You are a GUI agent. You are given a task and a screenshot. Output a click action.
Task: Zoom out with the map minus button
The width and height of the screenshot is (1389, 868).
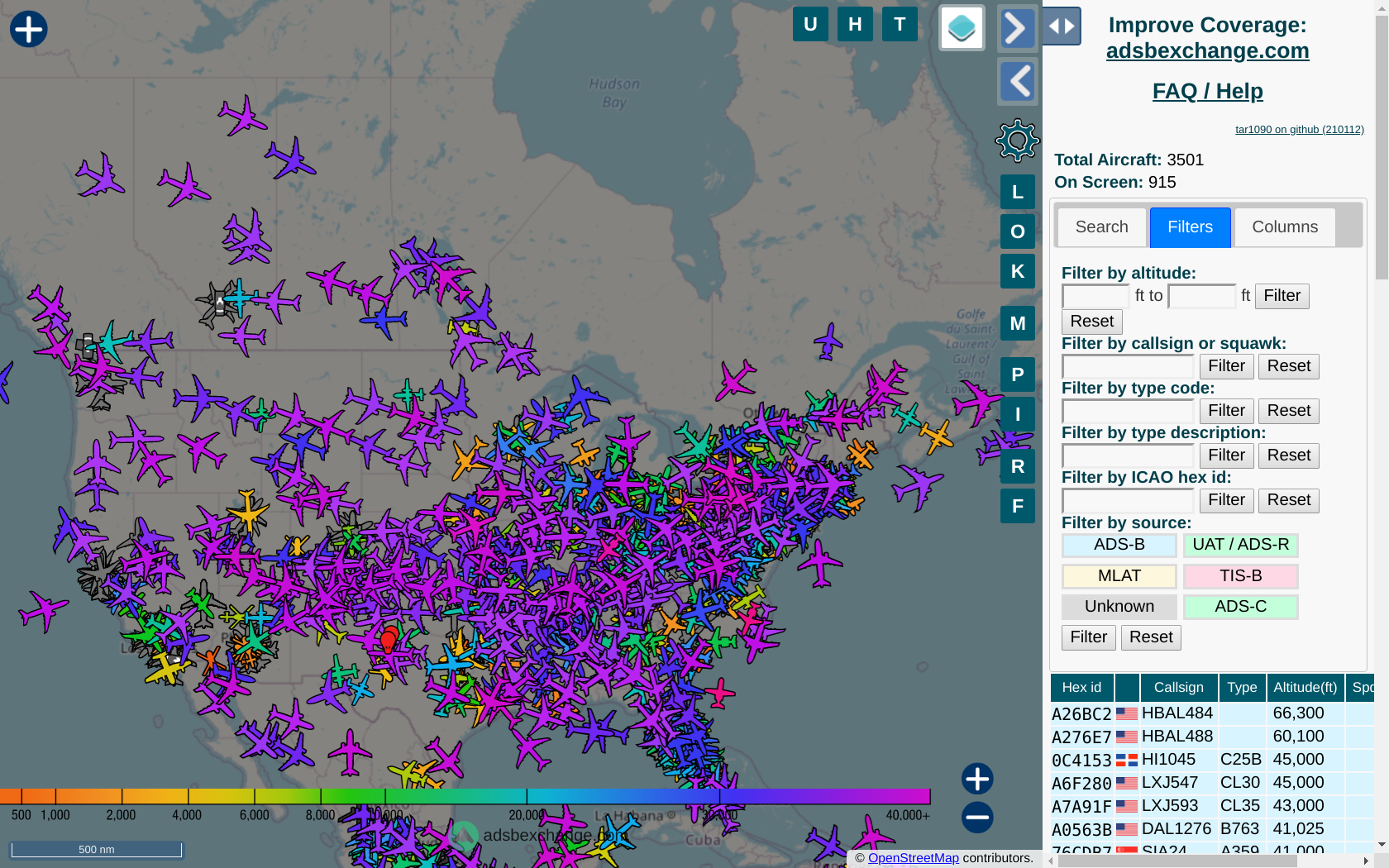977,818
